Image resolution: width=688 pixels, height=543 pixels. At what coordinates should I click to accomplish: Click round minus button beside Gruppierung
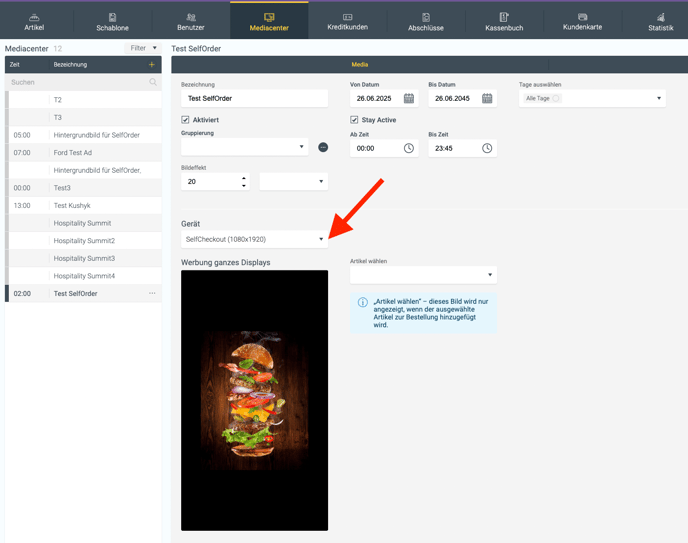point(323,147)
